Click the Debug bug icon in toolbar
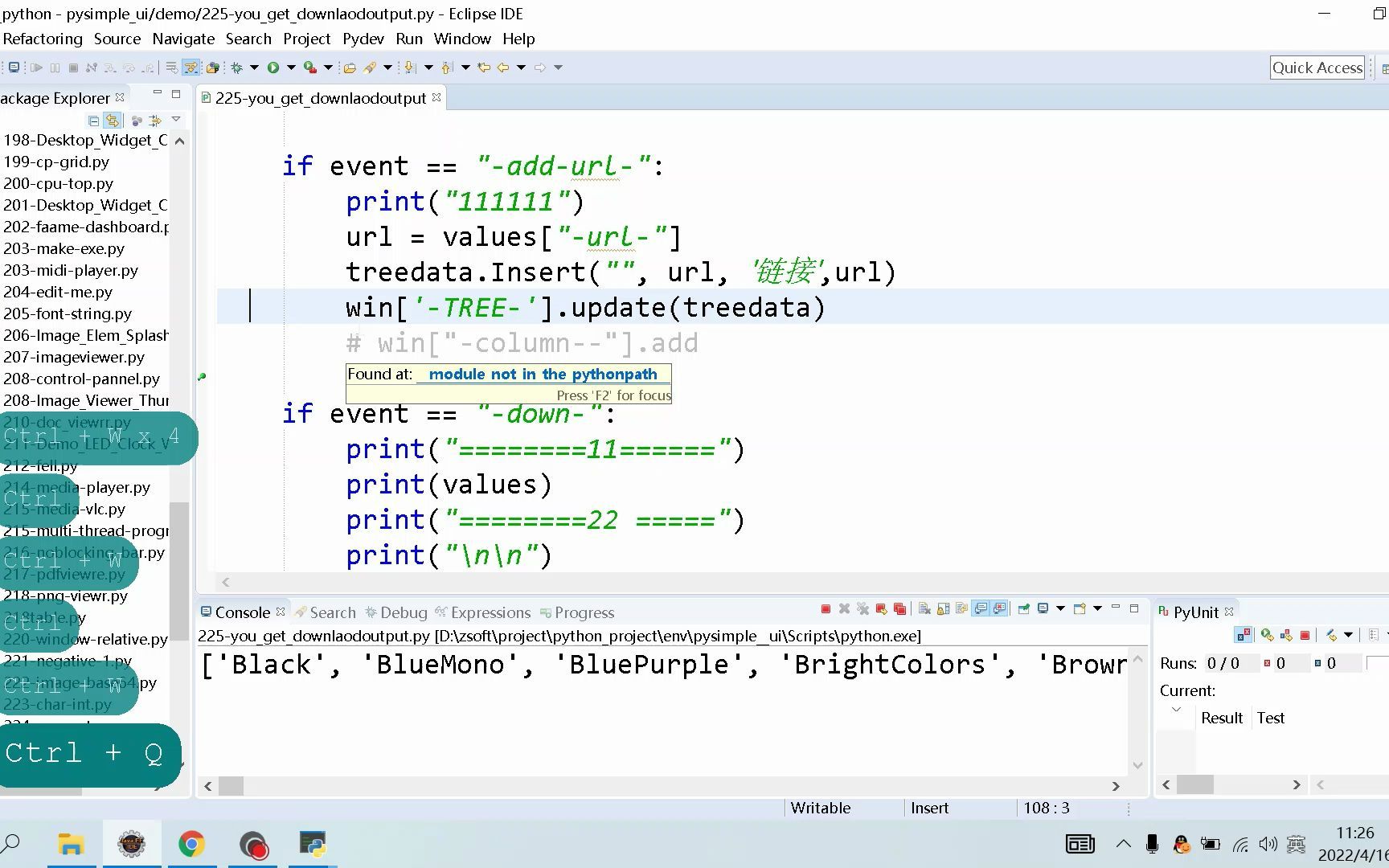This screenshot has height=868, width=1389. (236, 68)
